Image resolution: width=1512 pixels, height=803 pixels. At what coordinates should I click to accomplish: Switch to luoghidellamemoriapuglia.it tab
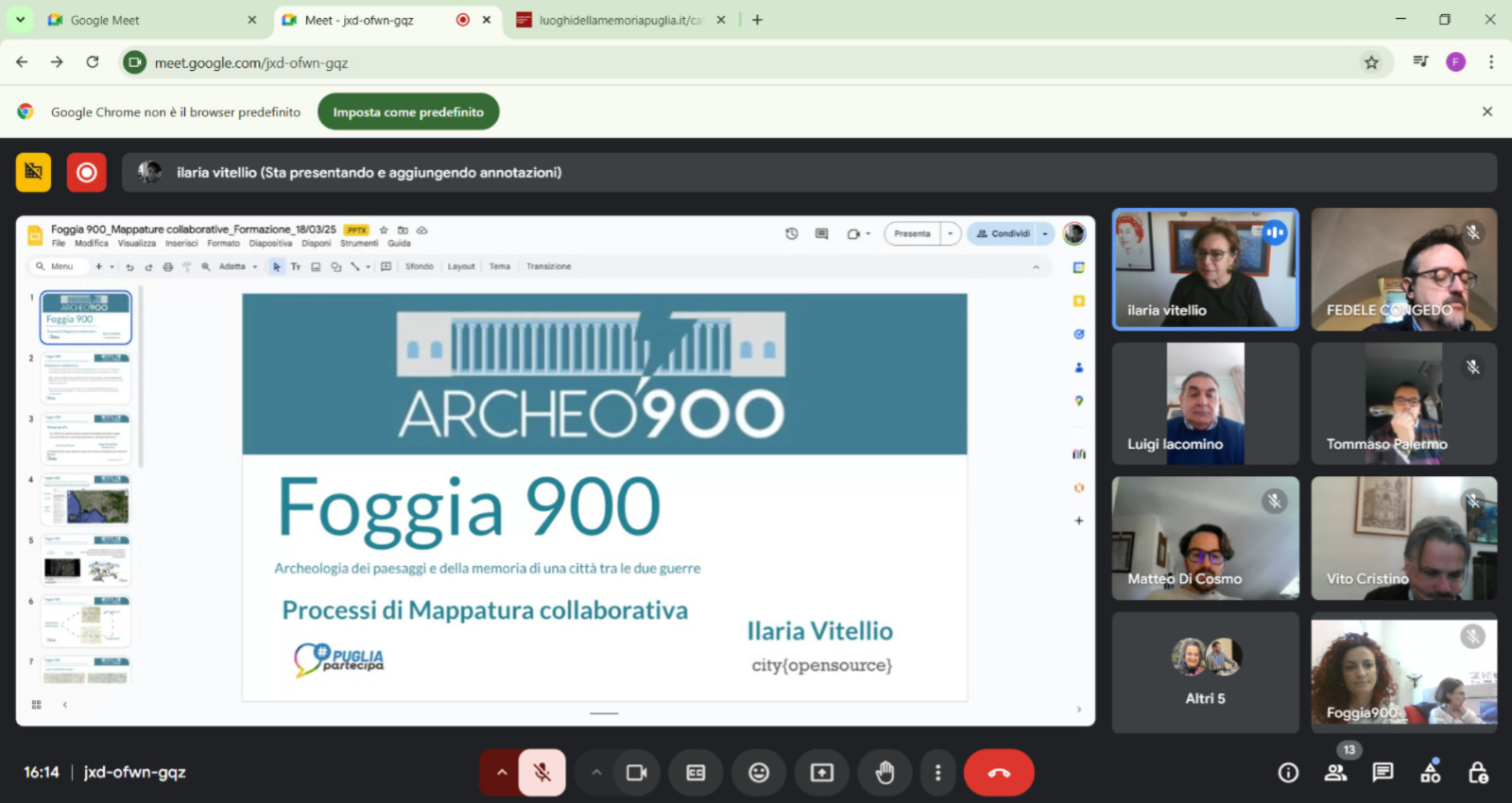[x=620, y=20]
